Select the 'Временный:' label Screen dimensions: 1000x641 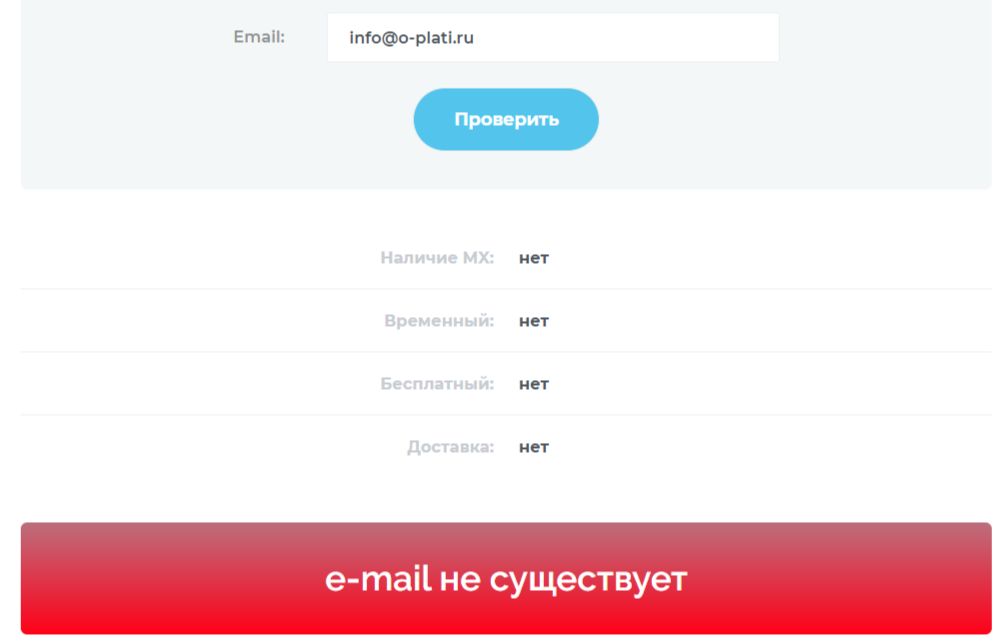click(439, 321)
